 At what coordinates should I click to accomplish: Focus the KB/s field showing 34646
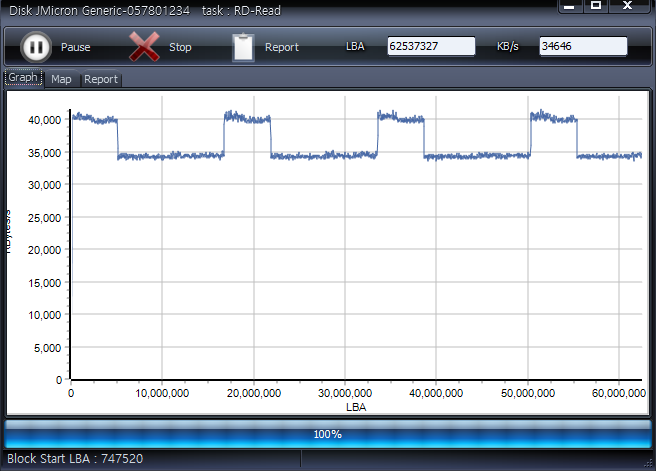click(583, 46)
